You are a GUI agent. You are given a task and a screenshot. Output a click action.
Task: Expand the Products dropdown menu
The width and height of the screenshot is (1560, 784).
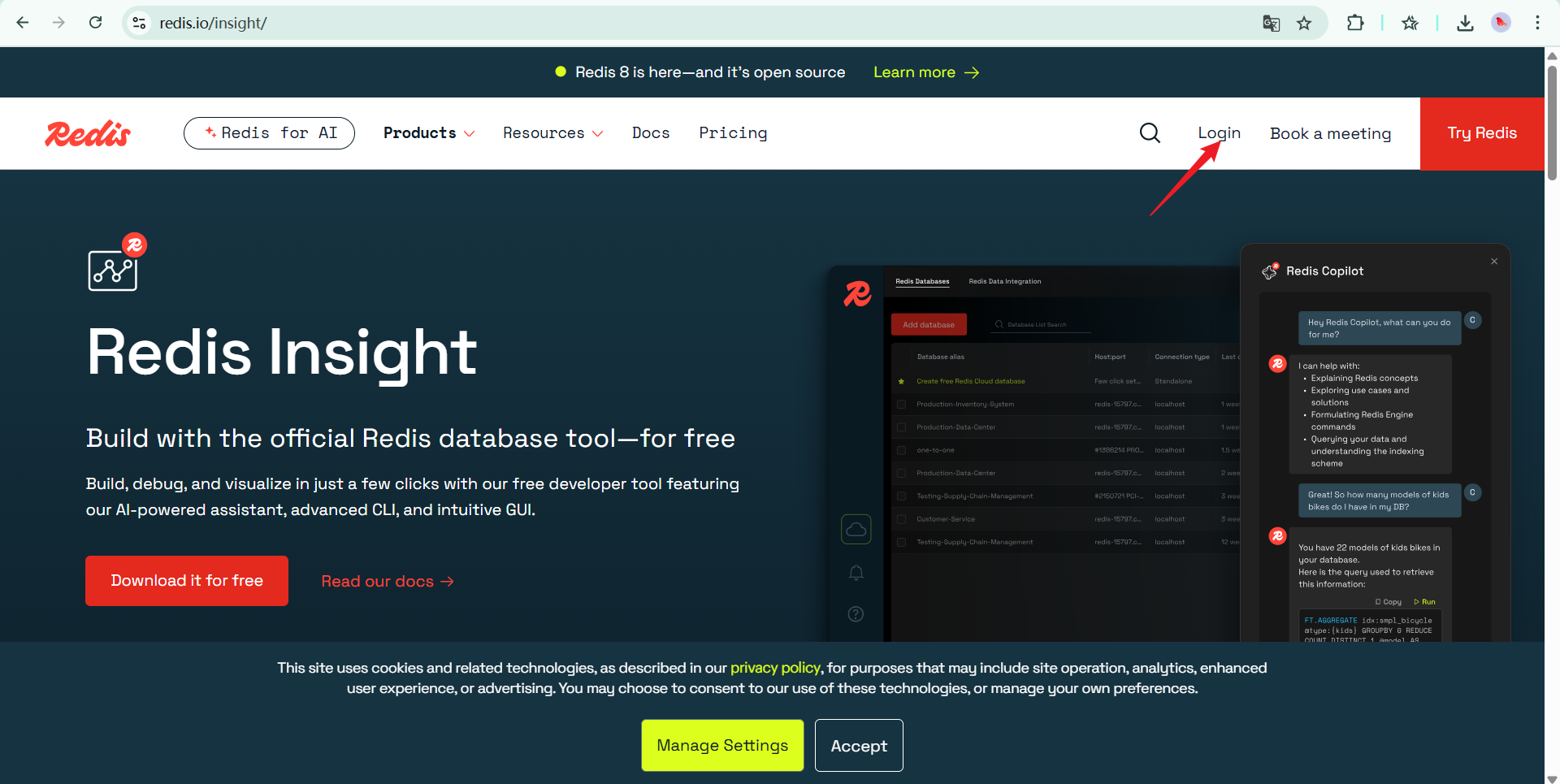tap(429, 133)
